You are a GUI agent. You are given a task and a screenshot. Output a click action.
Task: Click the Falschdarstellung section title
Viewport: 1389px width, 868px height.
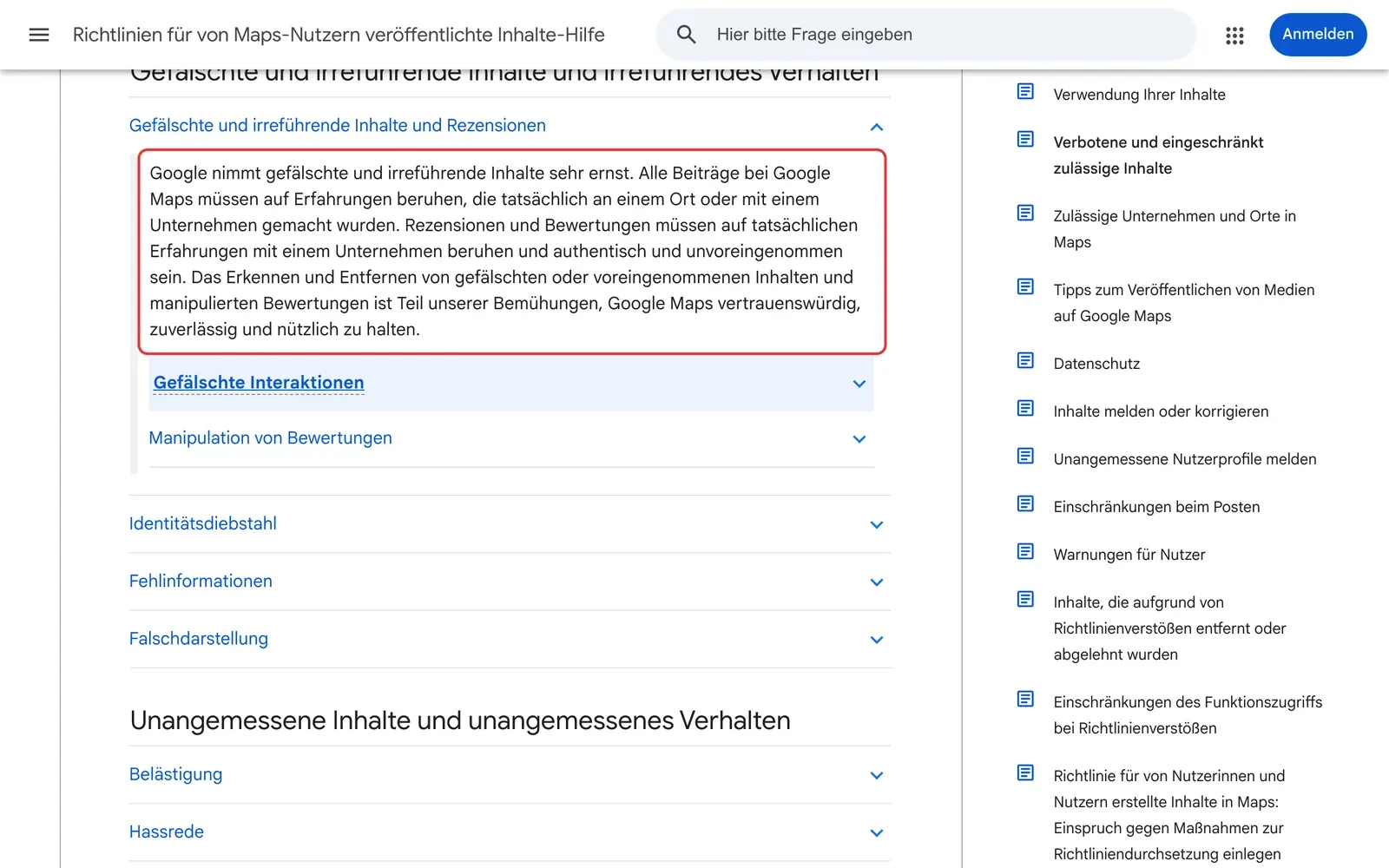click(x=199, y=639)
